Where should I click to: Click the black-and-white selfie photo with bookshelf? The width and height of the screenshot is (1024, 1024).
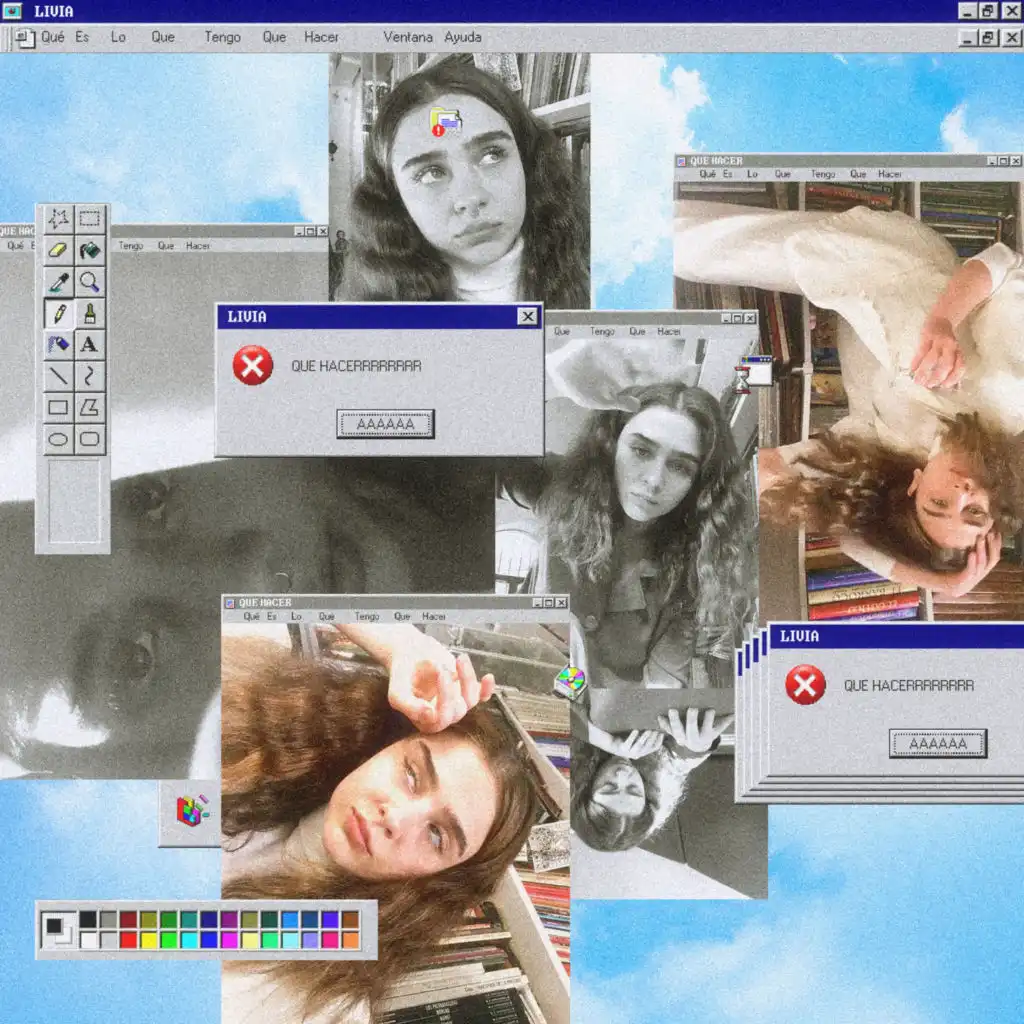pyautogui.click(x=460, y=176)
